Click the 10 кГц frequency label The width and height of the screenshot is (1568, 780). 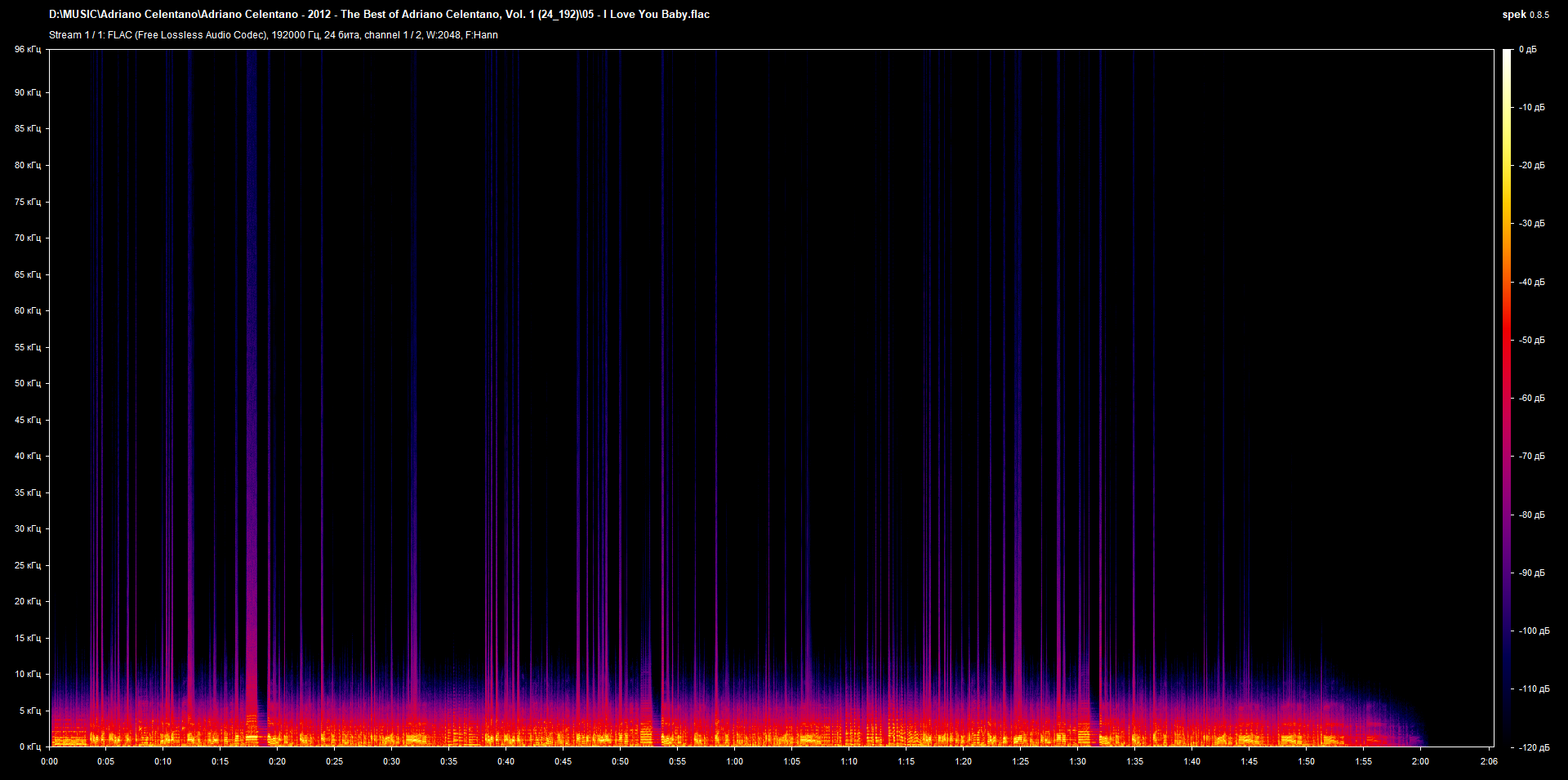click(27, 674)
